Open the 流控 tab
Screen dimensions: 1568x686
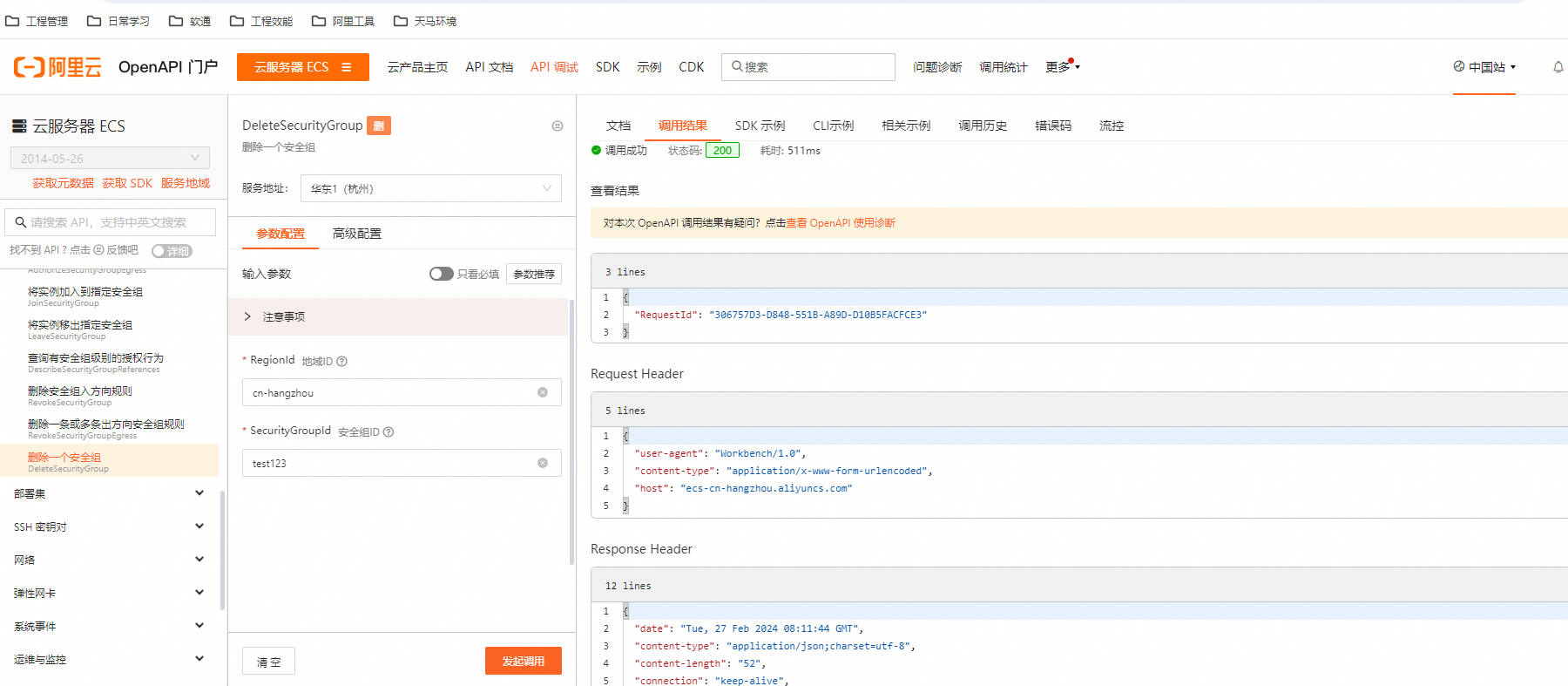pyautogui.click(x=1112, y=126)
